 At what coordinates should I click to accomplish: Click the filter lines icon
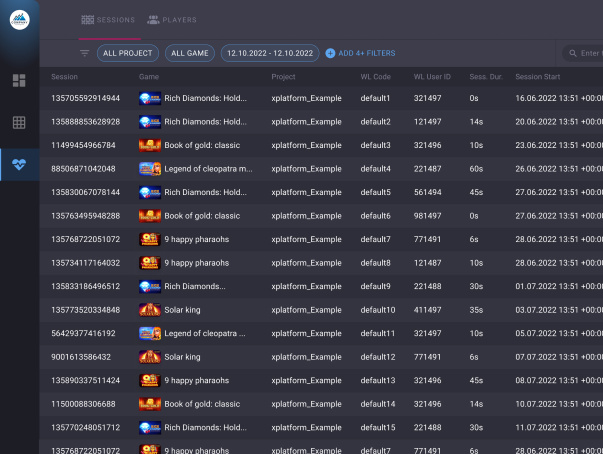84,53
